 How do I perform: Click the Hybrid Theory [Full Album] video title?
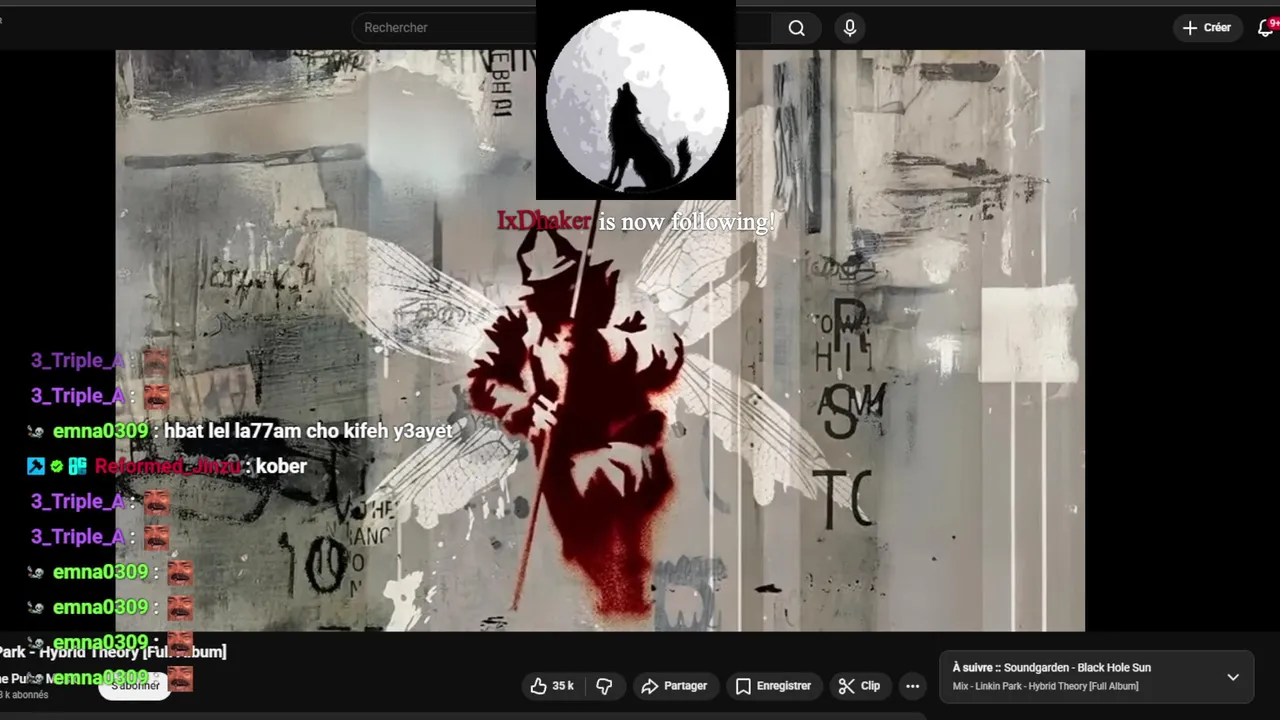click(113, 652)
